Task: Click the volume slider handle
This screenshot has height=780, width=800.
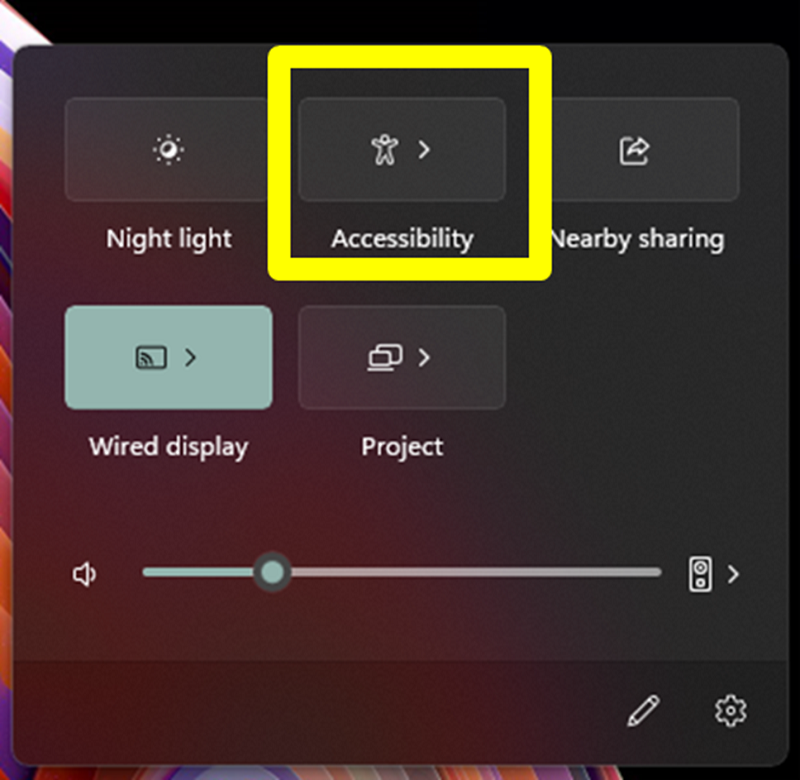Action: click(x=272, y=572)
